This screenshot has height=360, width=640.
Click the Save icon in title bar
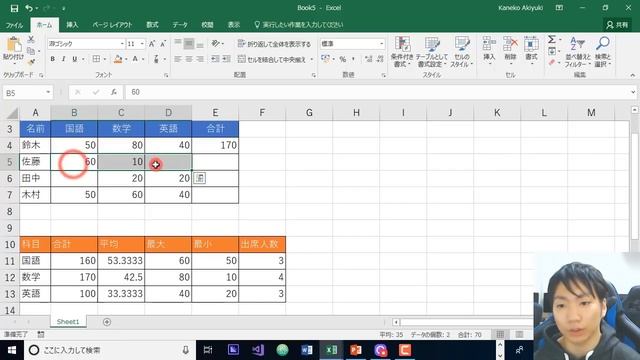coord(14,8)
